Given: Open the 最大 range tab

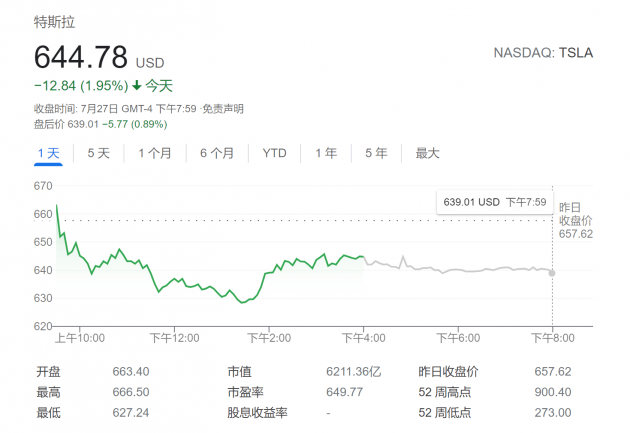Looking at the screenshot, I should click(428, 153).
